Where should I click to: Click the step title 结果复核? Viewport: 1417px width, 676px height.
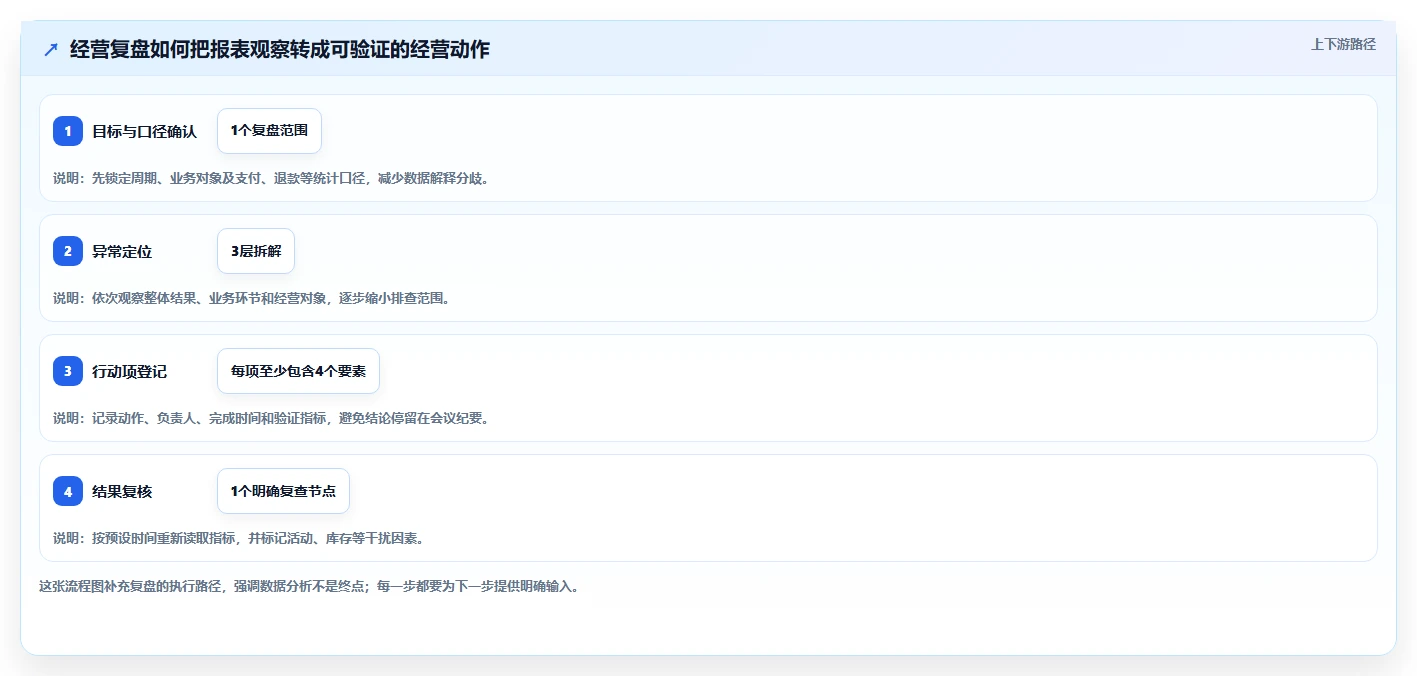coord(122,491)
